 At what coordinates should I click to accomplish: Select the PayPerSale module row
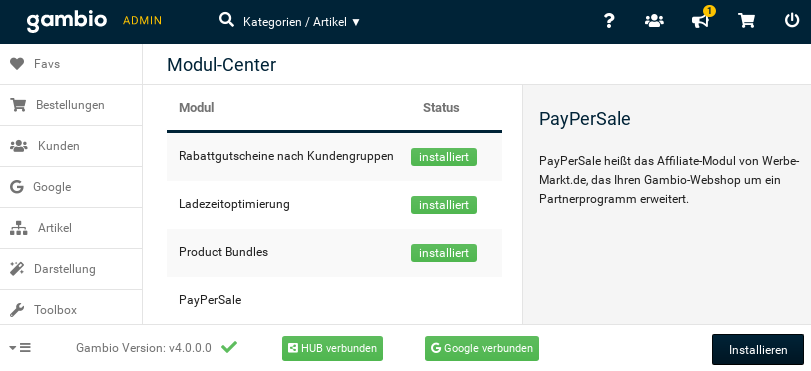[334, 300]
